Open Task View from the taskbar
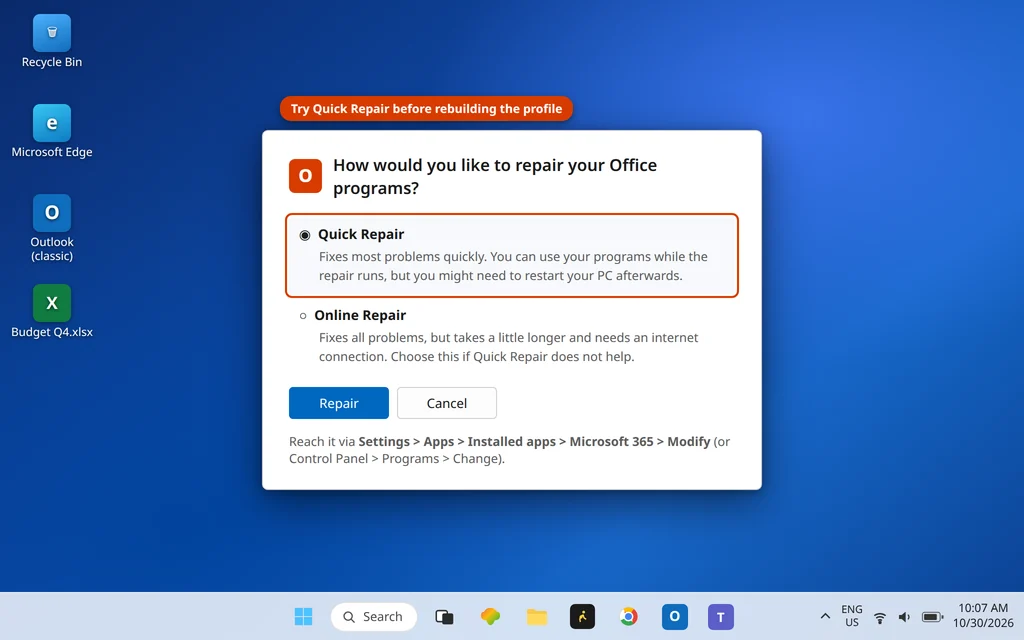 [444, 616]
